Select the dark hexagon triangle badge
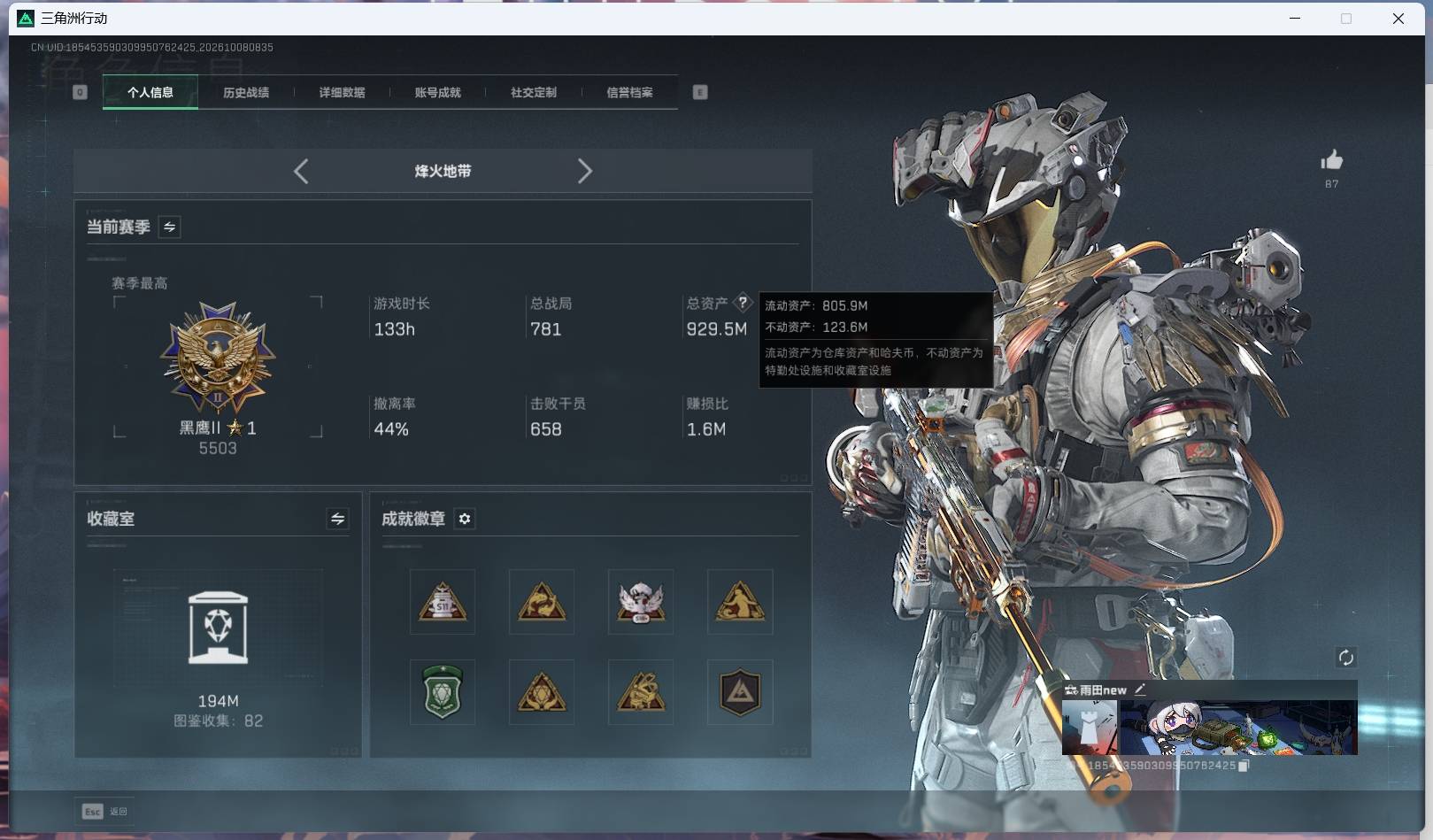 point(740,692)
